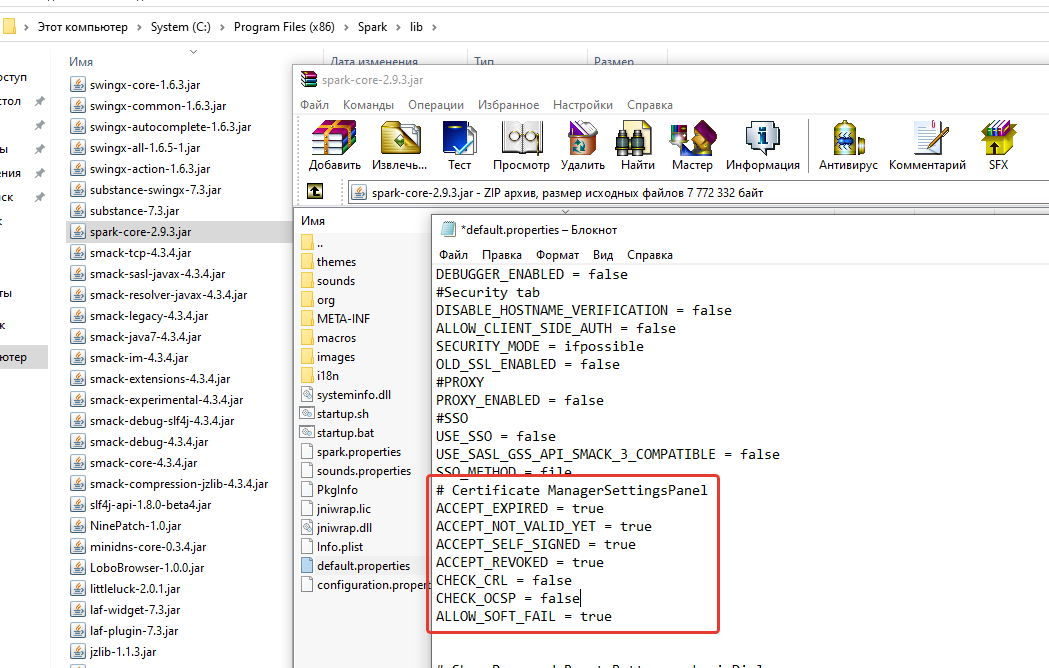
Task: Select default.properties in the archive list
Action: pos(363,566)
